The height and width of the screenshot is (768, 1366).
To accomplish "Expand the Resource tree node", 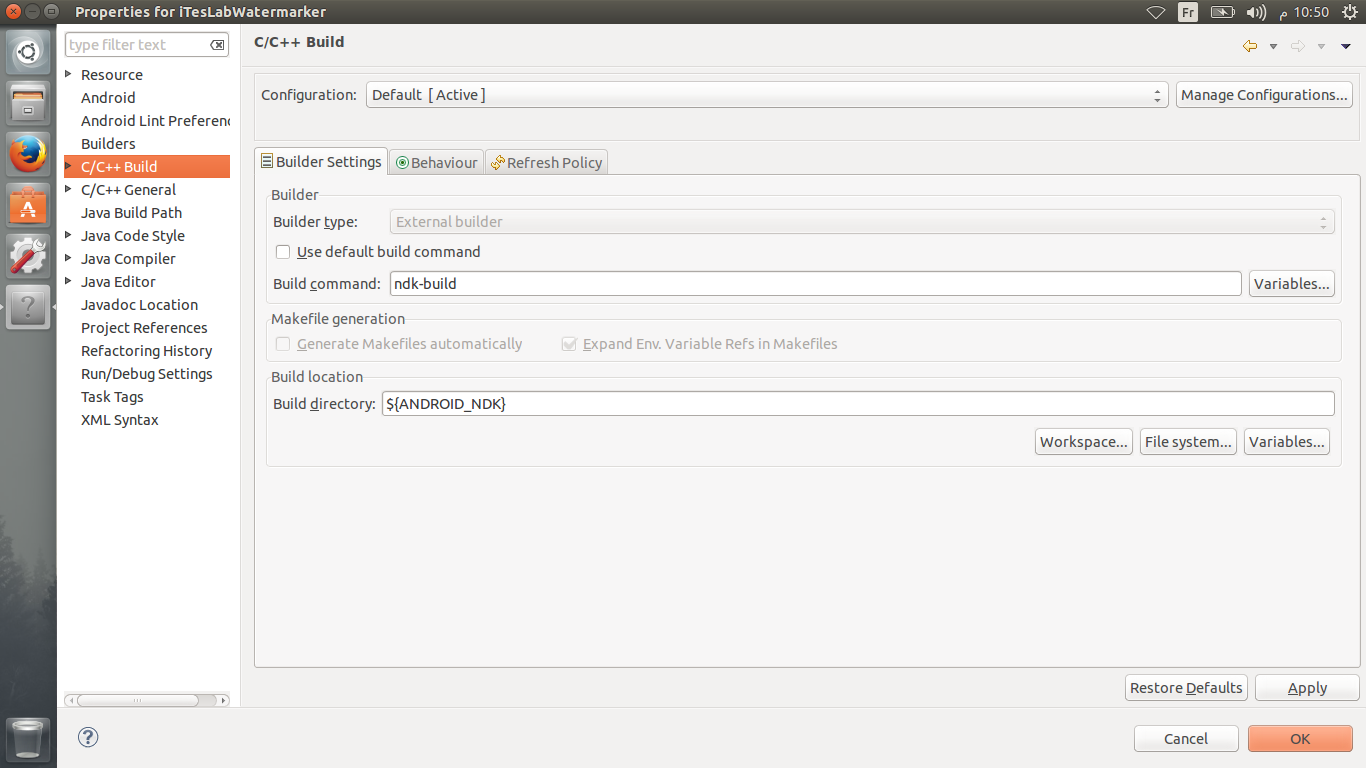I will point(68,74).
